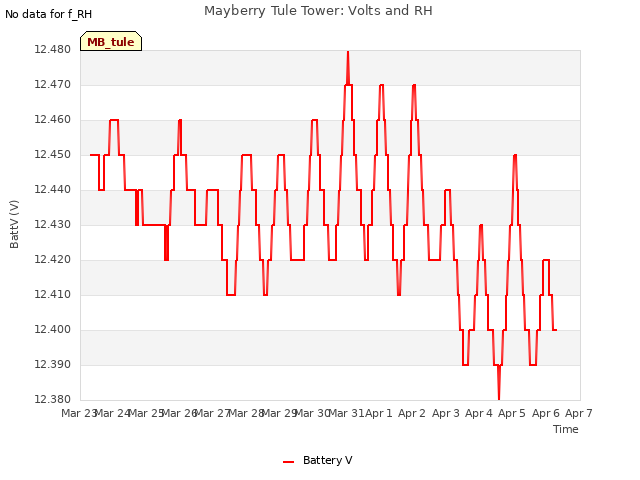Click the 12.460 y-axis tick label

[x=52, y=120]
